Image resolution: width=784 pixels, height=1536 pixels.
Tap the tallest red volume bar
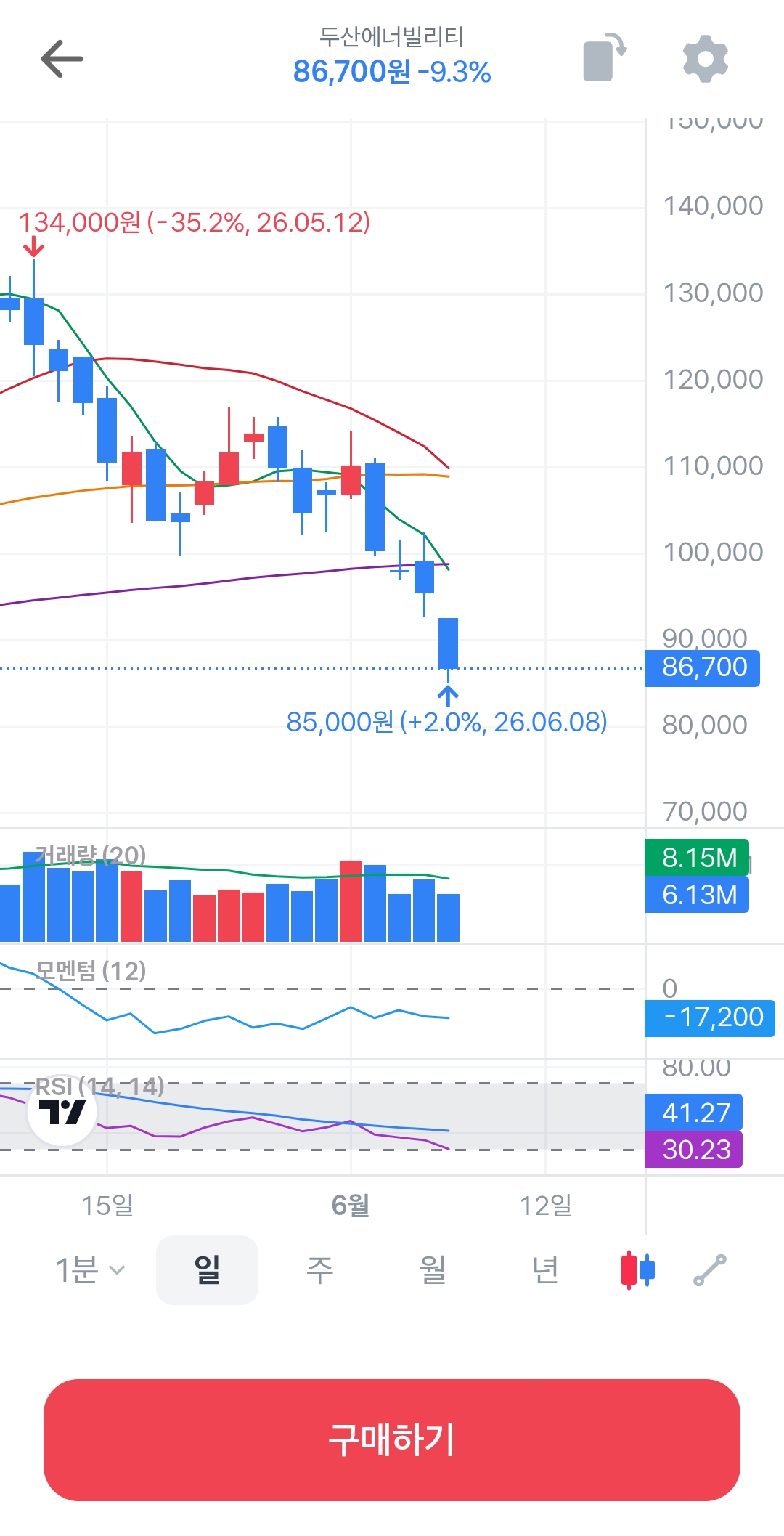point(351,901)
